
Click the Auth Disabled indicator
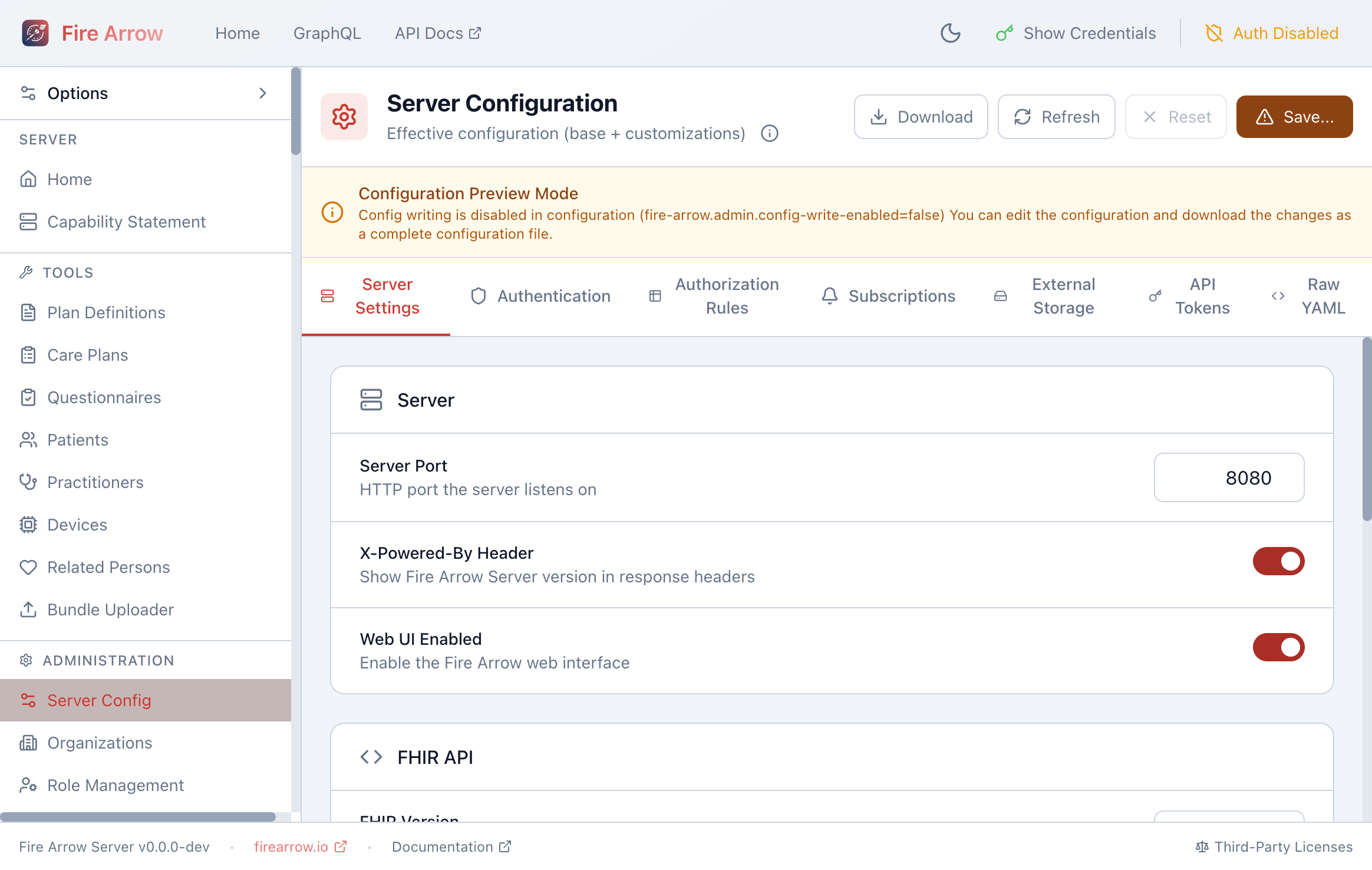1271,33
